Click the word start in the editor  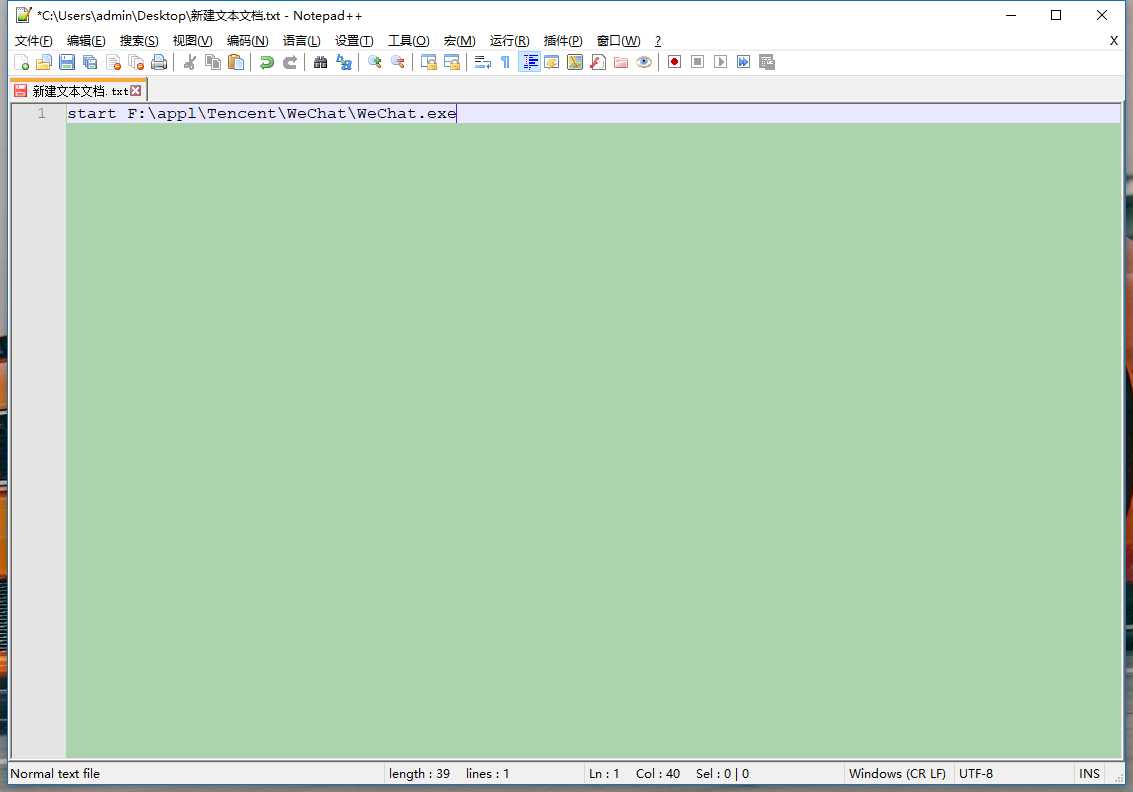(x=92, y=113)
